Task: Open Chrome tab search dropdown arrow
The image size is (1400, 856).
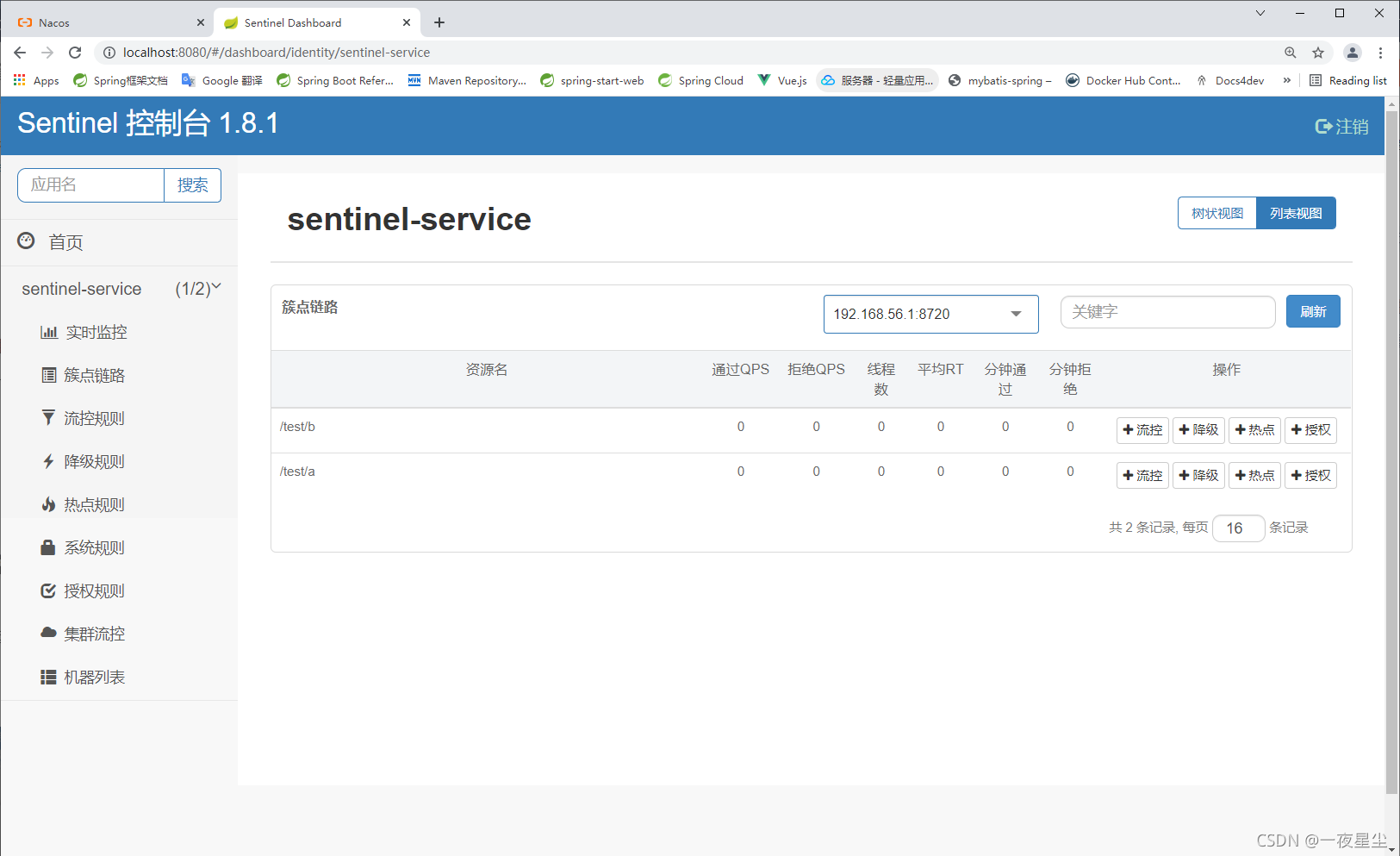Action: pyautogui.click(x=1260, y=13)
